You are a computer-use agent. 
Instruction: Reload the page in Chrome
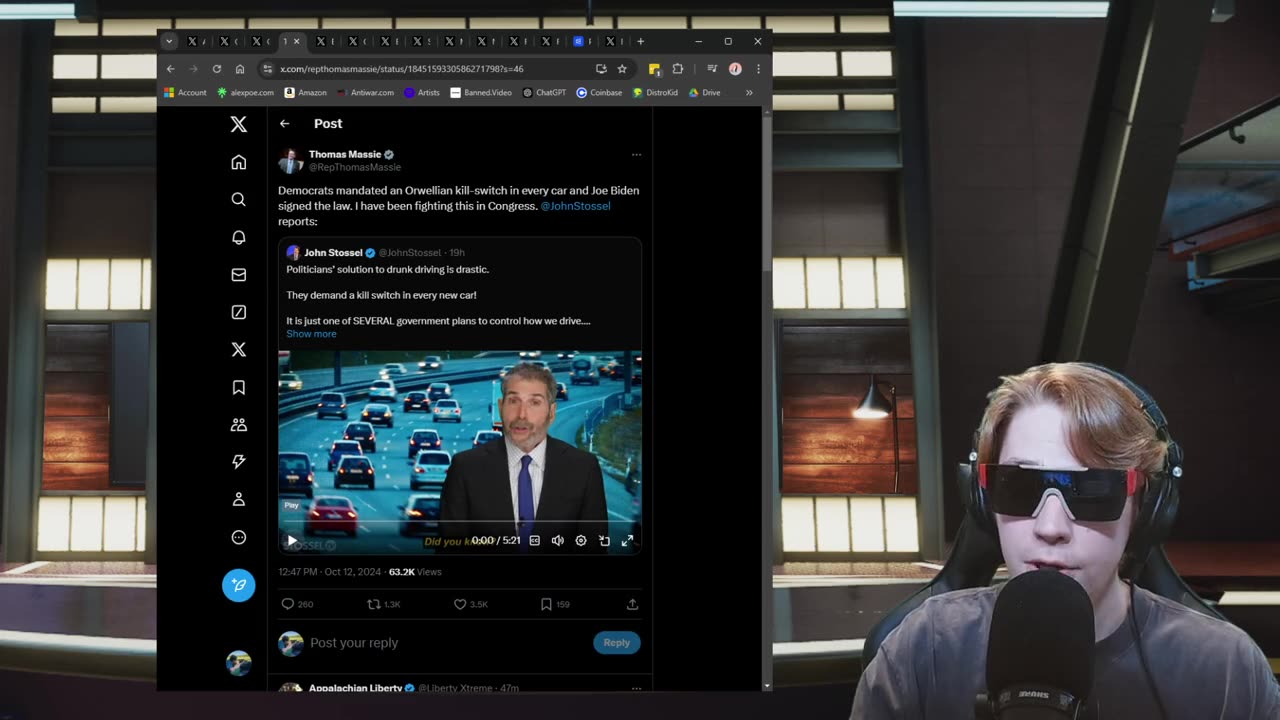tap(216, 69)
